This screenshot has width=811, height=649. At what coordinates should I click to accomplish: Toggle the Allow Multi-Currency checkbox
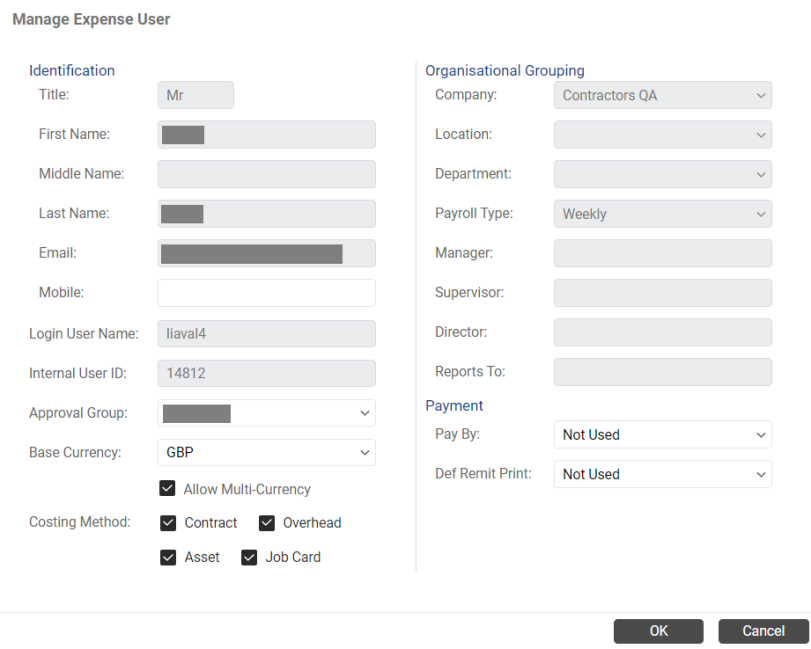click(x=167, y=488)
